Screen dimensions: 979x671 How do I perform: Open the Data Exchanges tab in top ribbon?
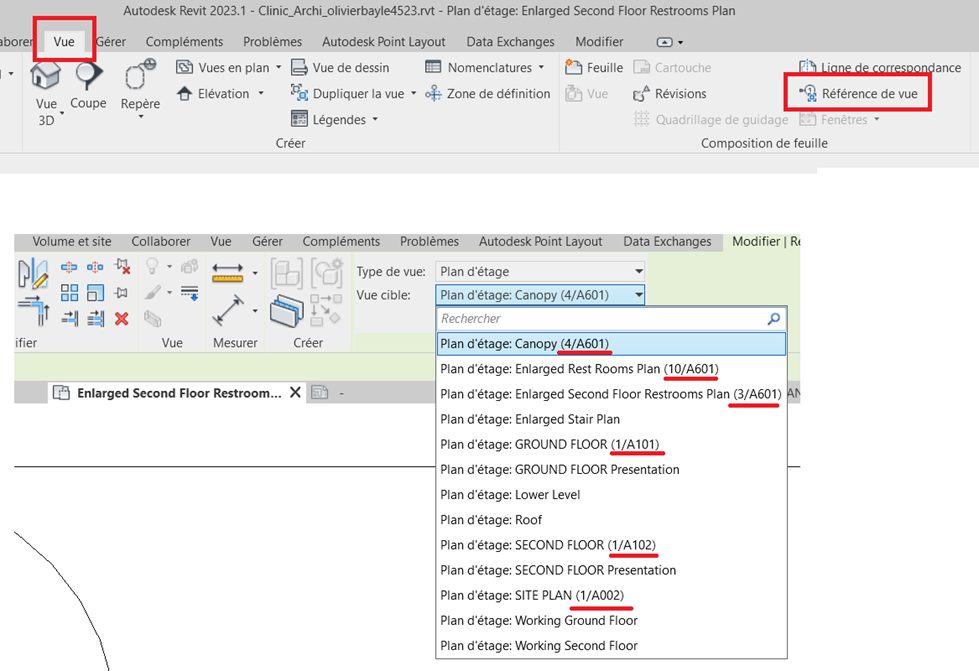click(510, 42)
